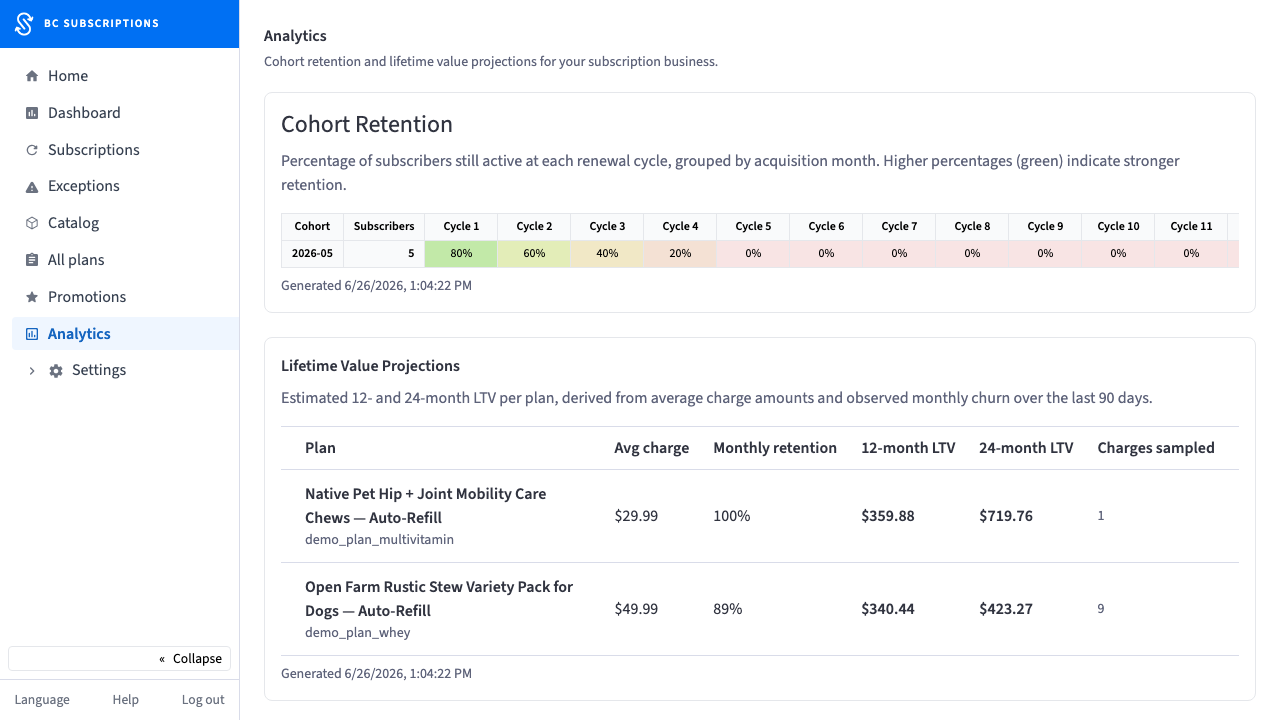Click the 12-month LTV column header

[908, 448]
